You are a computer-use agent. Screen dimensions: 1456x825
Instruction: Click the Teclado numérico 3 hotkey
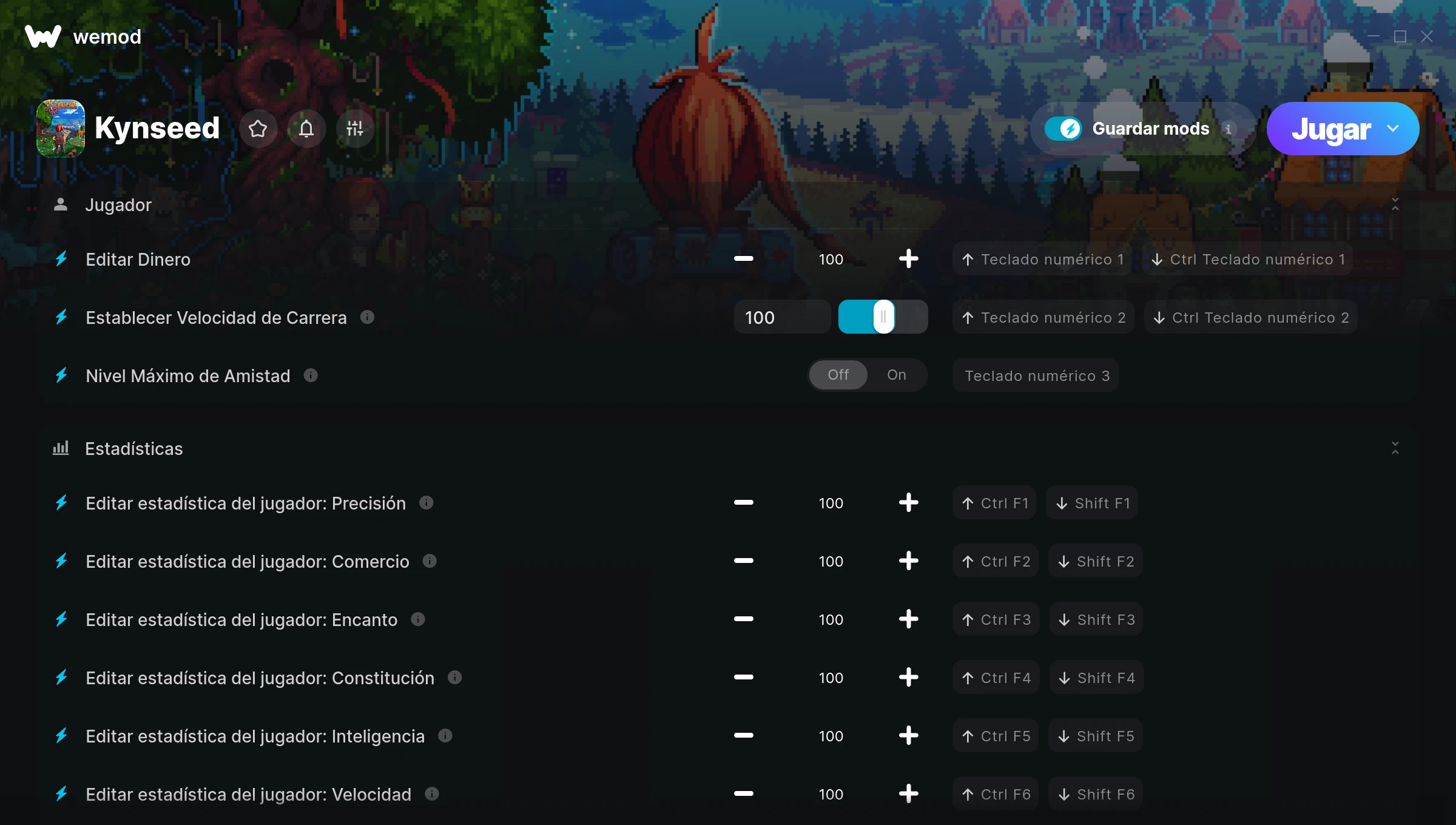pyautogui.click(x=1036, y=375)
